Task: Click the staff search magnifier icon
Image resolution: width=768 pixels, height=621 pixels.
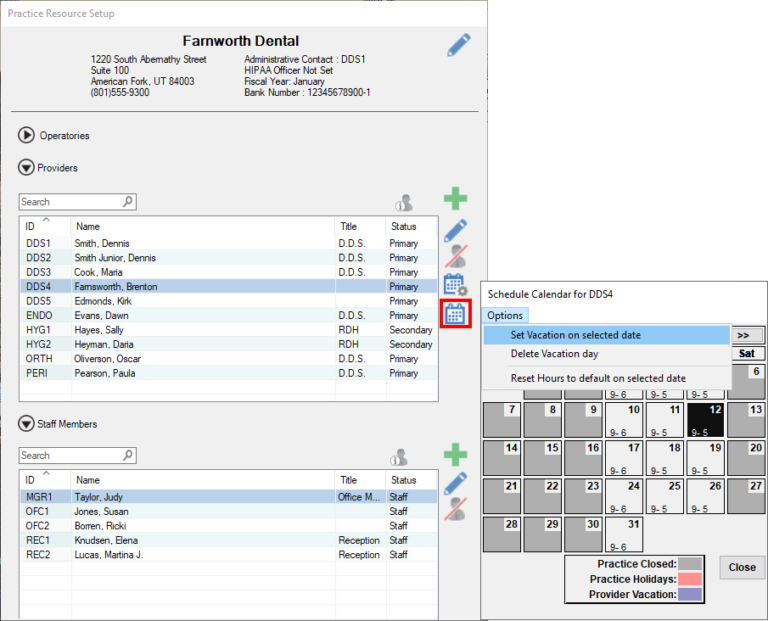Action: [128, 455]
